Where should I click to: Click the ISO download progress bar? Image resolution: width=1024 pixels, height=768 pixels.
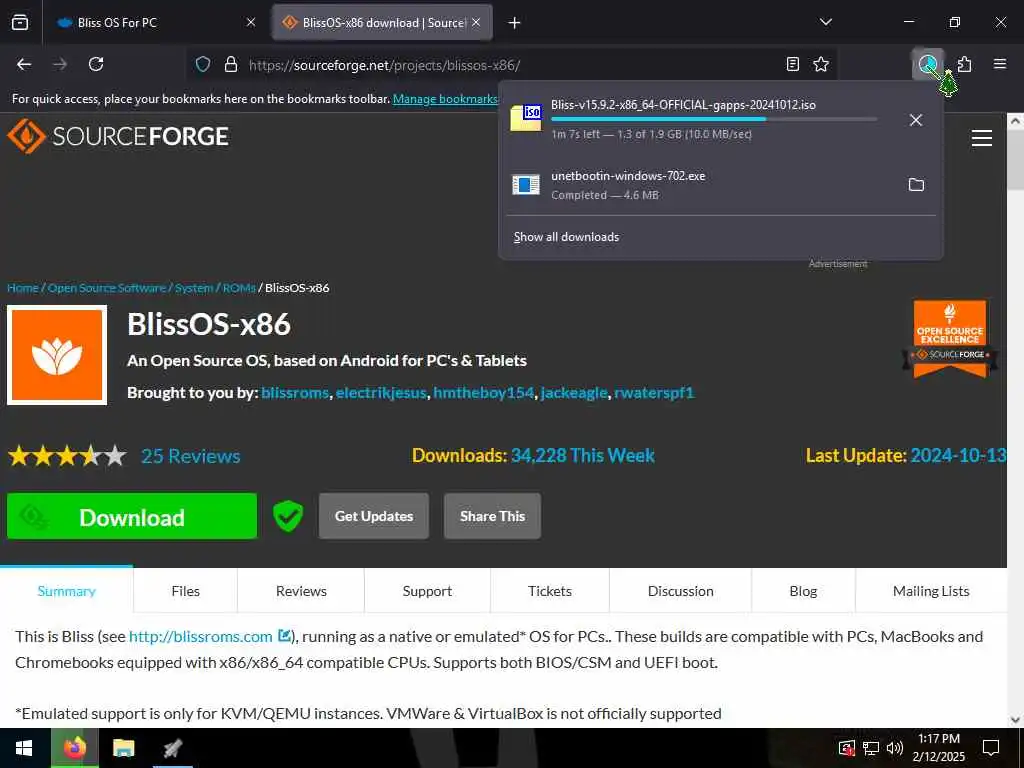tap(714, 120)
